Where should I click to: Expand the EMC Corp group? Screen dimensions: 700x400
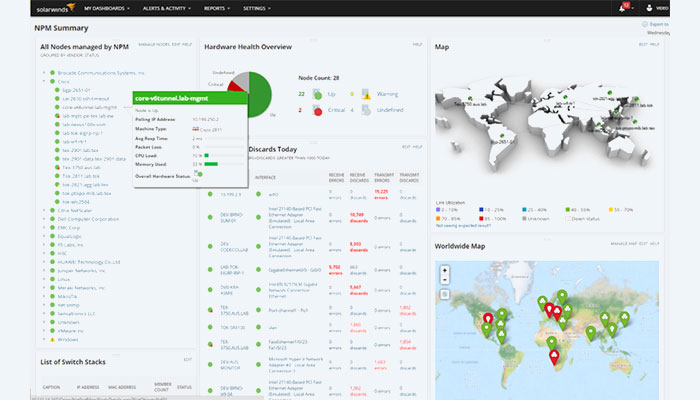click(x=44, y=228)
